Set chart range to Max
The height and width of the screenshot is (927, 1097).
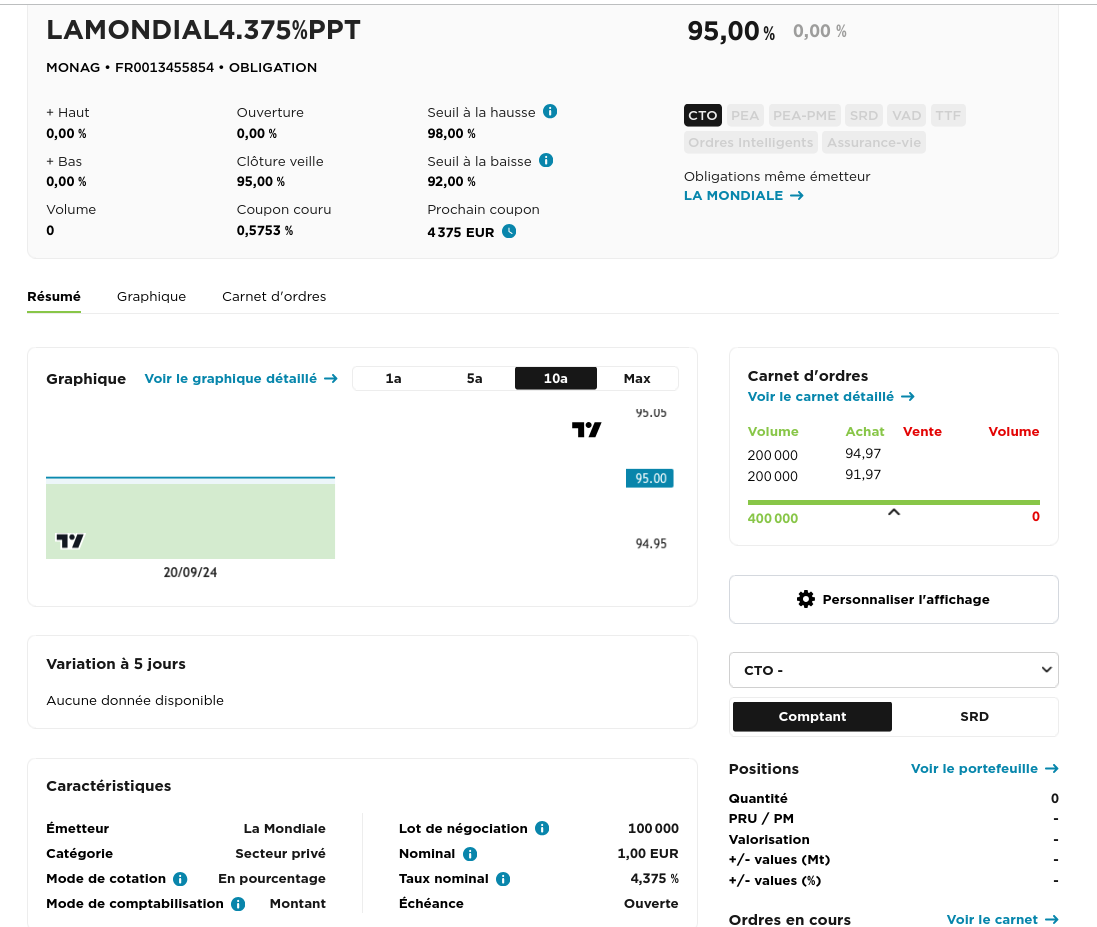pyautogui.click(x=637, y=378)
